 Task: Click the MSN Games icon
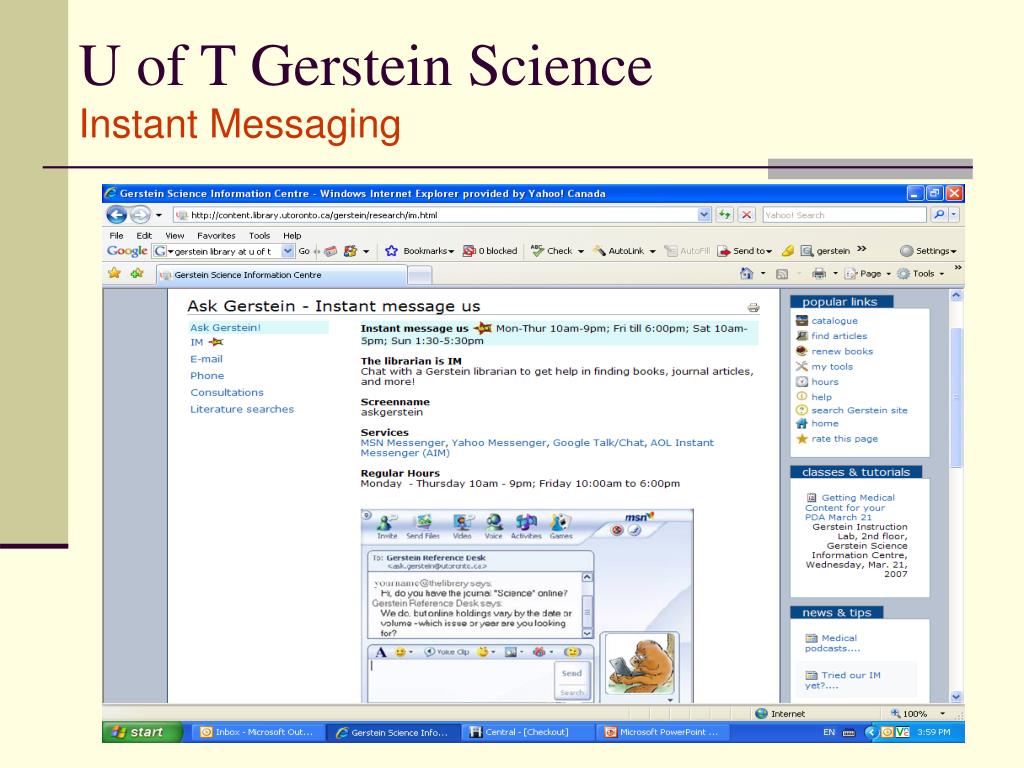pos(560,526)
